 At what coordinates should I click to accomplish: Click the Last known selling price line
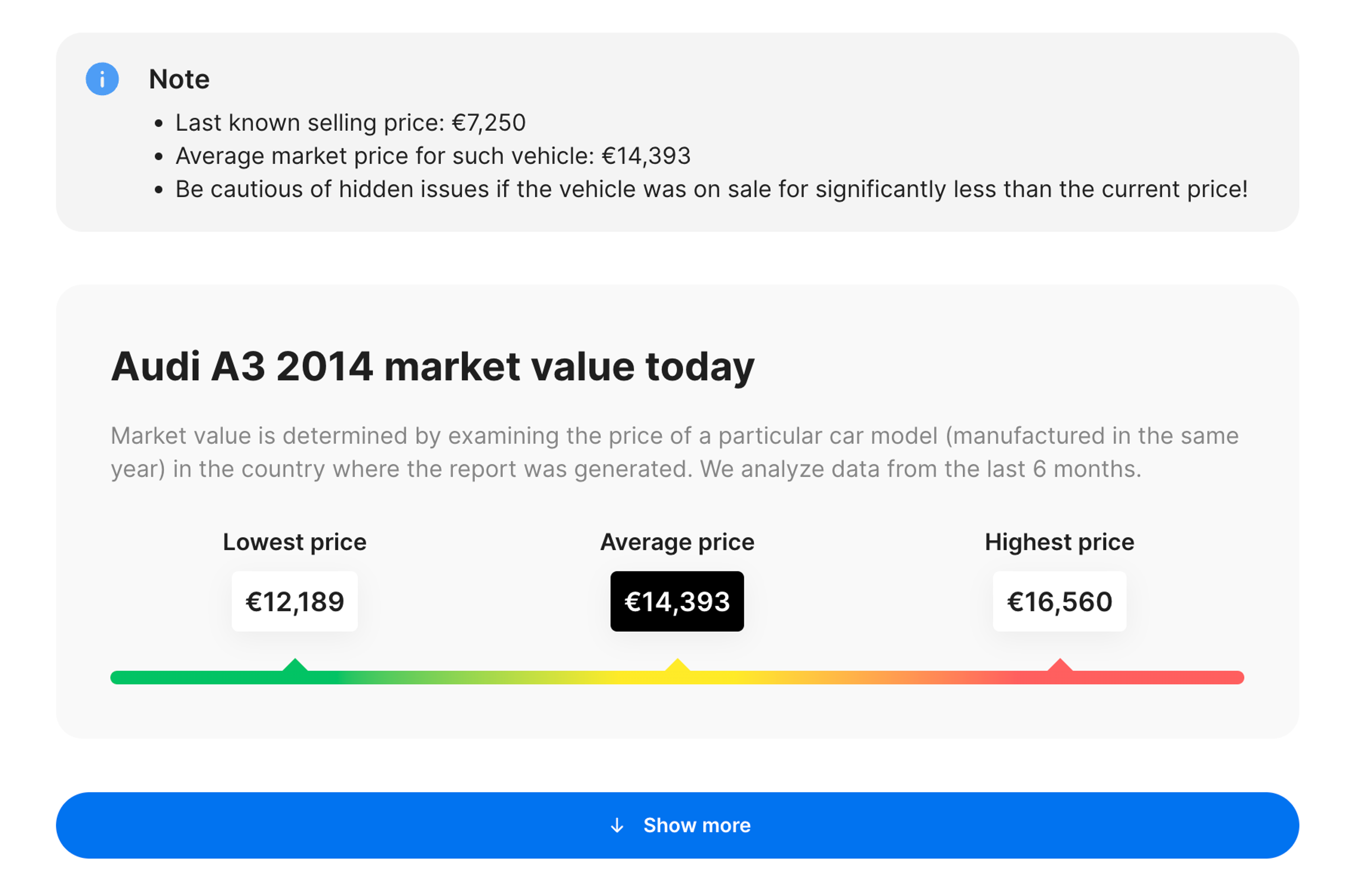click(x=350, y=123)
